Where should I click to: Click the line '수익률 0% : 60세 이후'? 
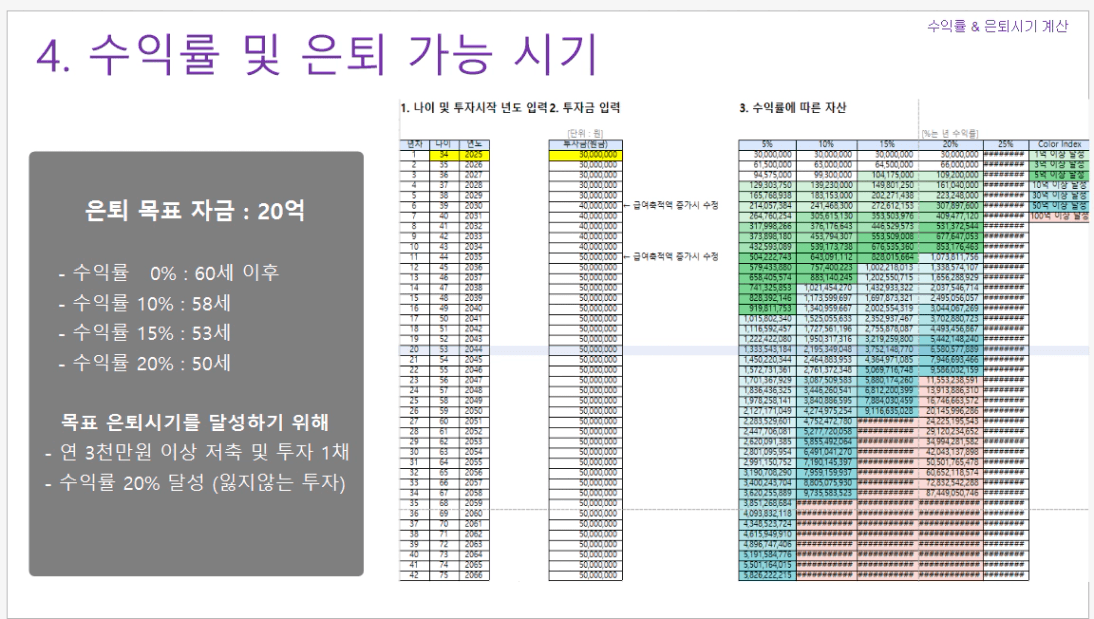click(x=169, y=272)
